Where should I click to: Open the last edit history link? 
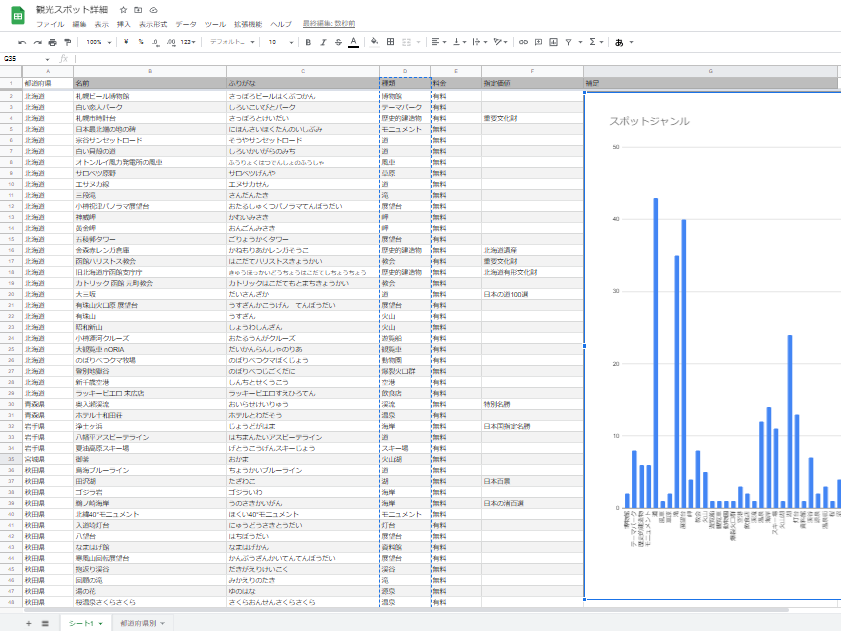point(327,23)
